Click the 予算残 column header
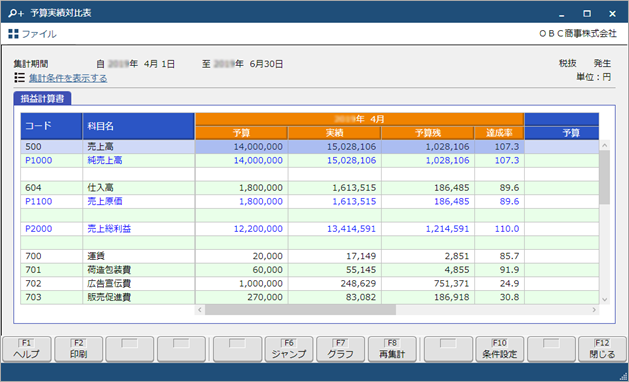The width and height of the screenshot is (629, 382). click(428, 133)
